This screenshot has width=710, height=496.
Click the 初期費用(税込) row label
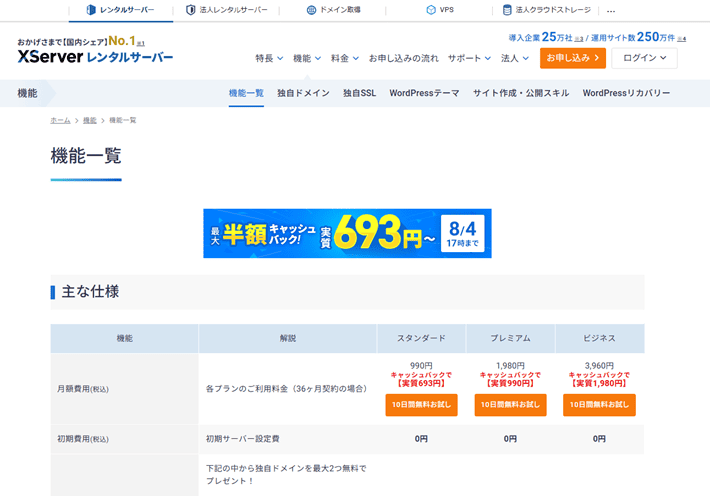pos(83,439)
